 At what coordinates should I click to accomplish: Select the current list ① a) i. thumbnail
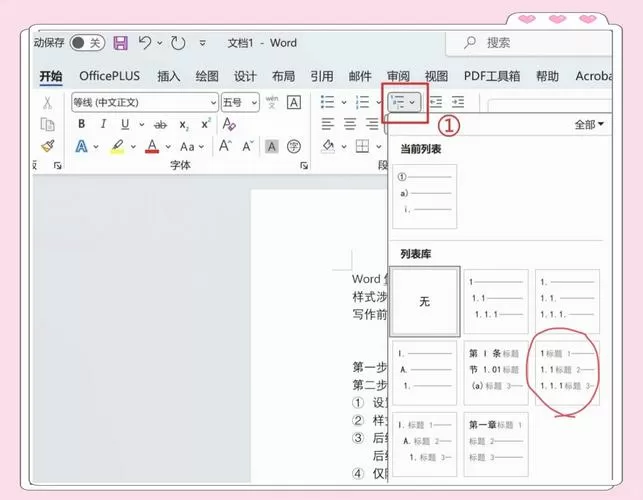[424, 196]
